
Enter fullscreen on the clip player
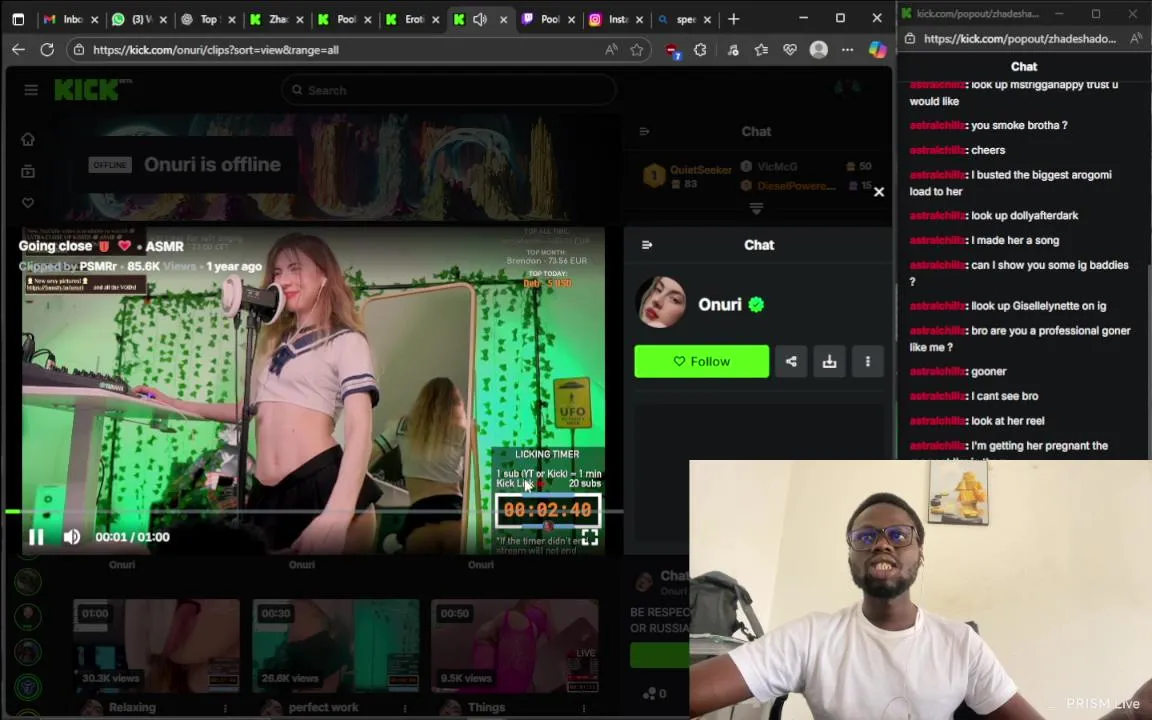tap(589, 537)
